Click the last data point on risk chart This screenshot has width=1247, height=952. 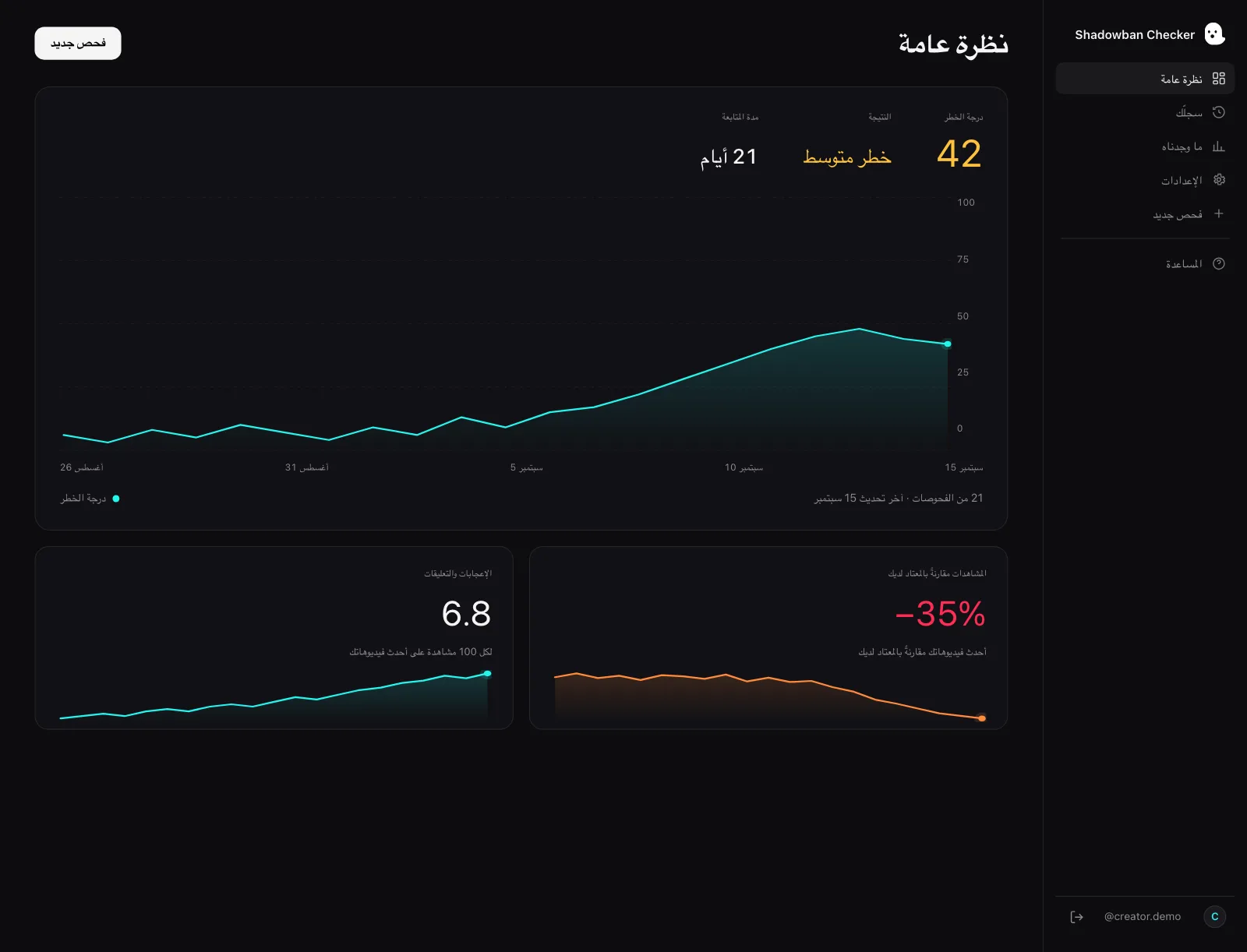pyautogui.click(x=948, y=344)
